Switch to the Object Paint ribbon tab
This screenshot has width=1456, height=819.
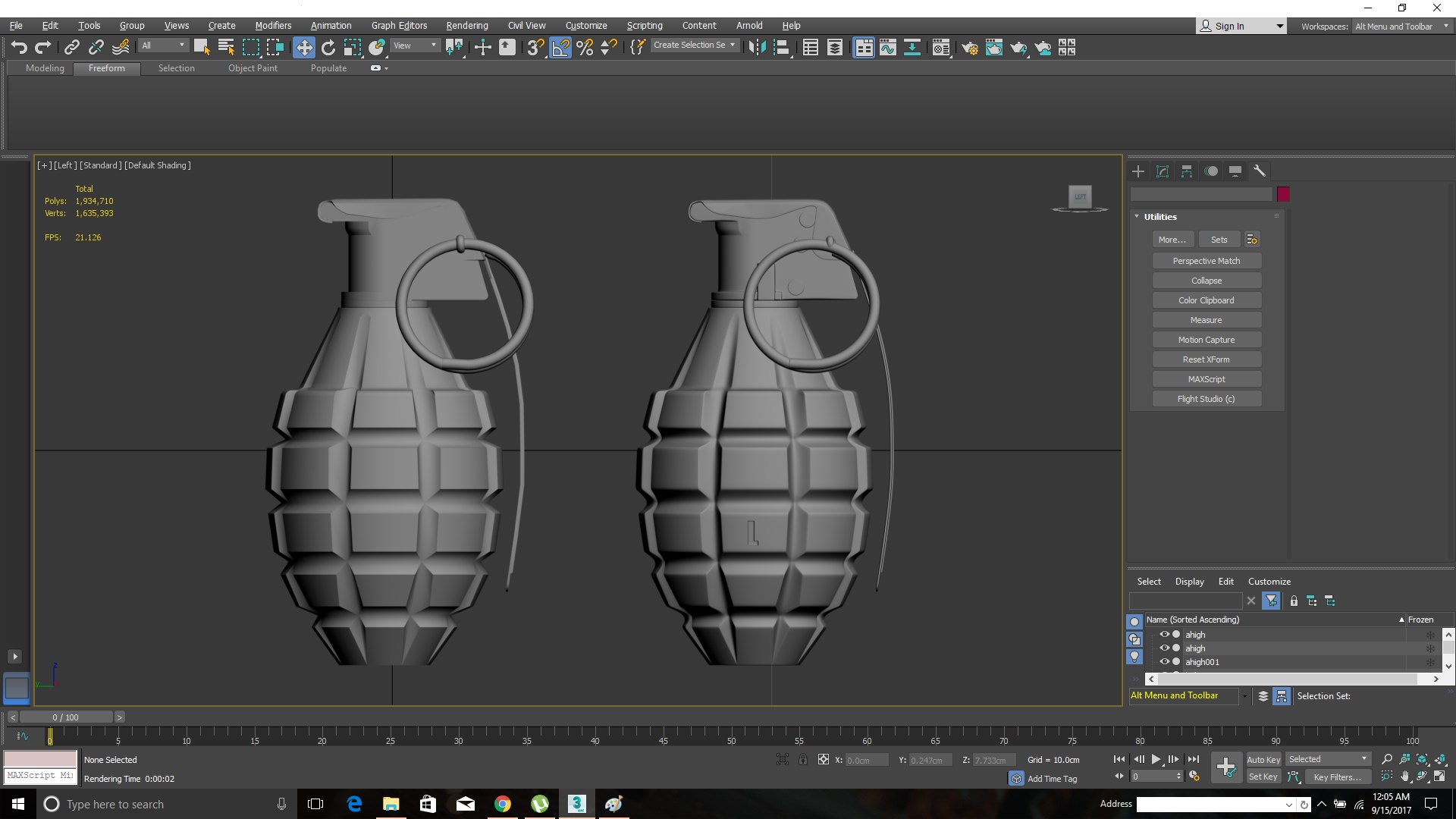(253, 68)
